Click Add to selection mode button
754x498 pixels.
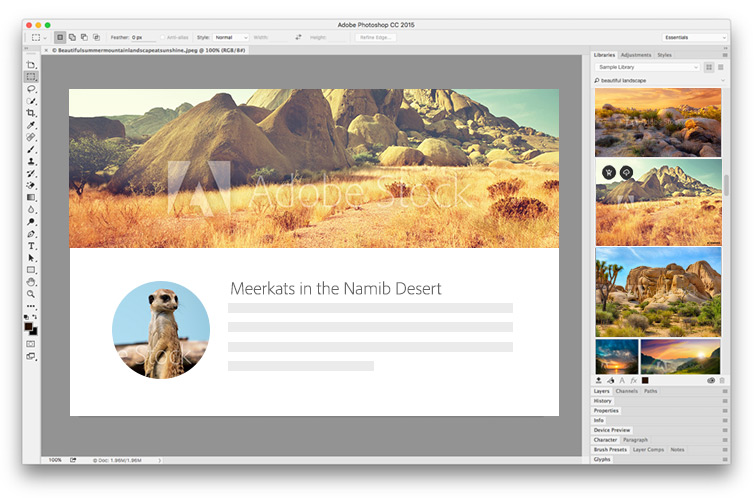(72, 37)
